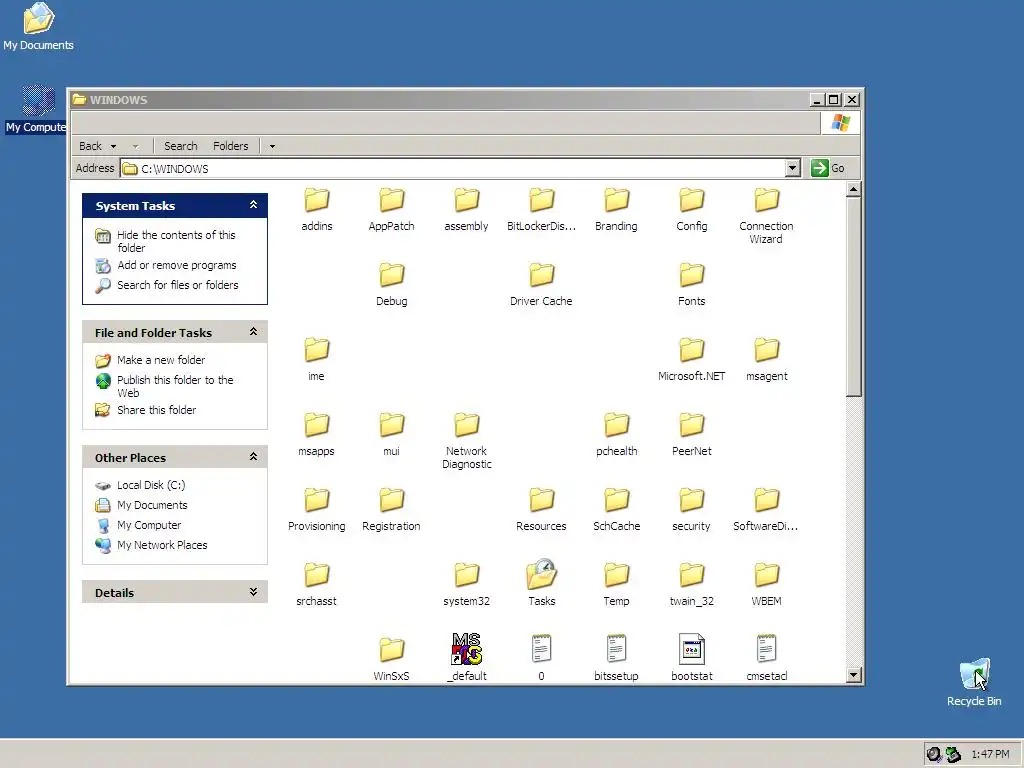
Task: Select the Registration folder
Action: coord(392,509)
